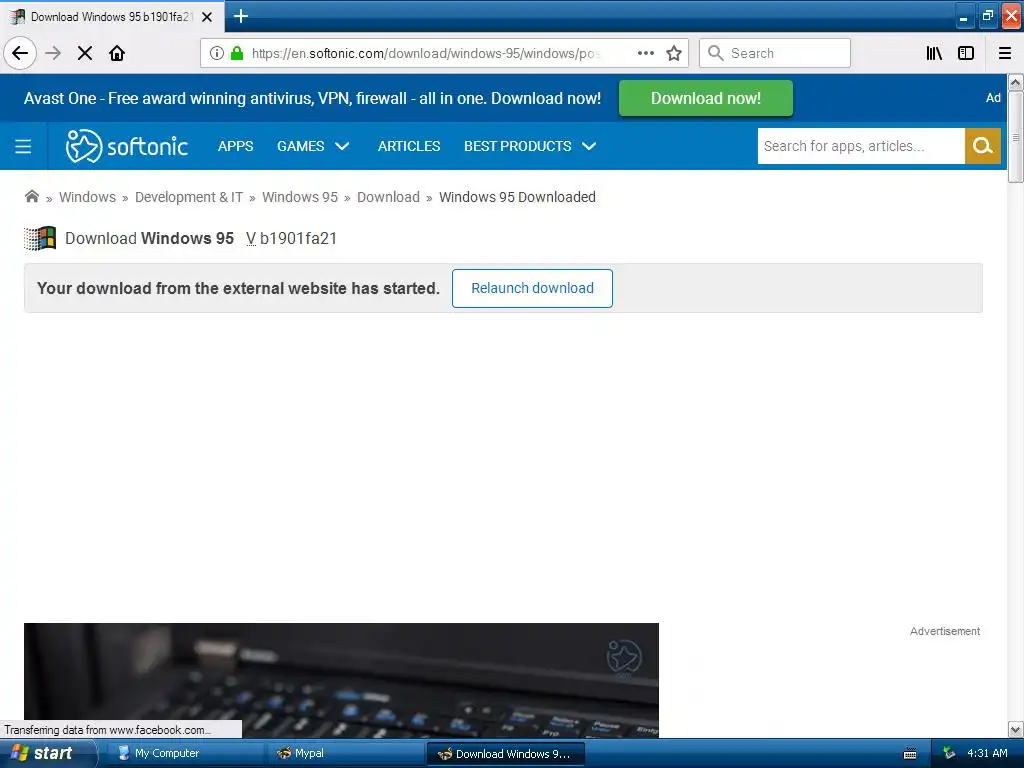Click the Softonic logo
The height and width of the screenshot is (768, 1024).
(x=127, y=146)
